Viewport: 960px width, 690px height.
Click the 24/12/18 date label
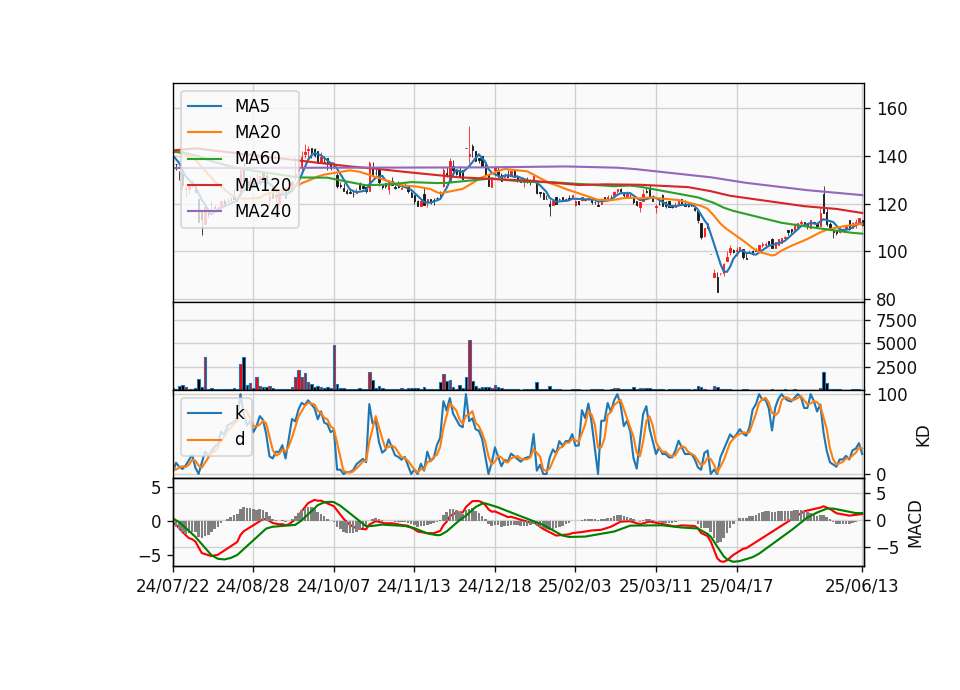[x=495, y=586]
